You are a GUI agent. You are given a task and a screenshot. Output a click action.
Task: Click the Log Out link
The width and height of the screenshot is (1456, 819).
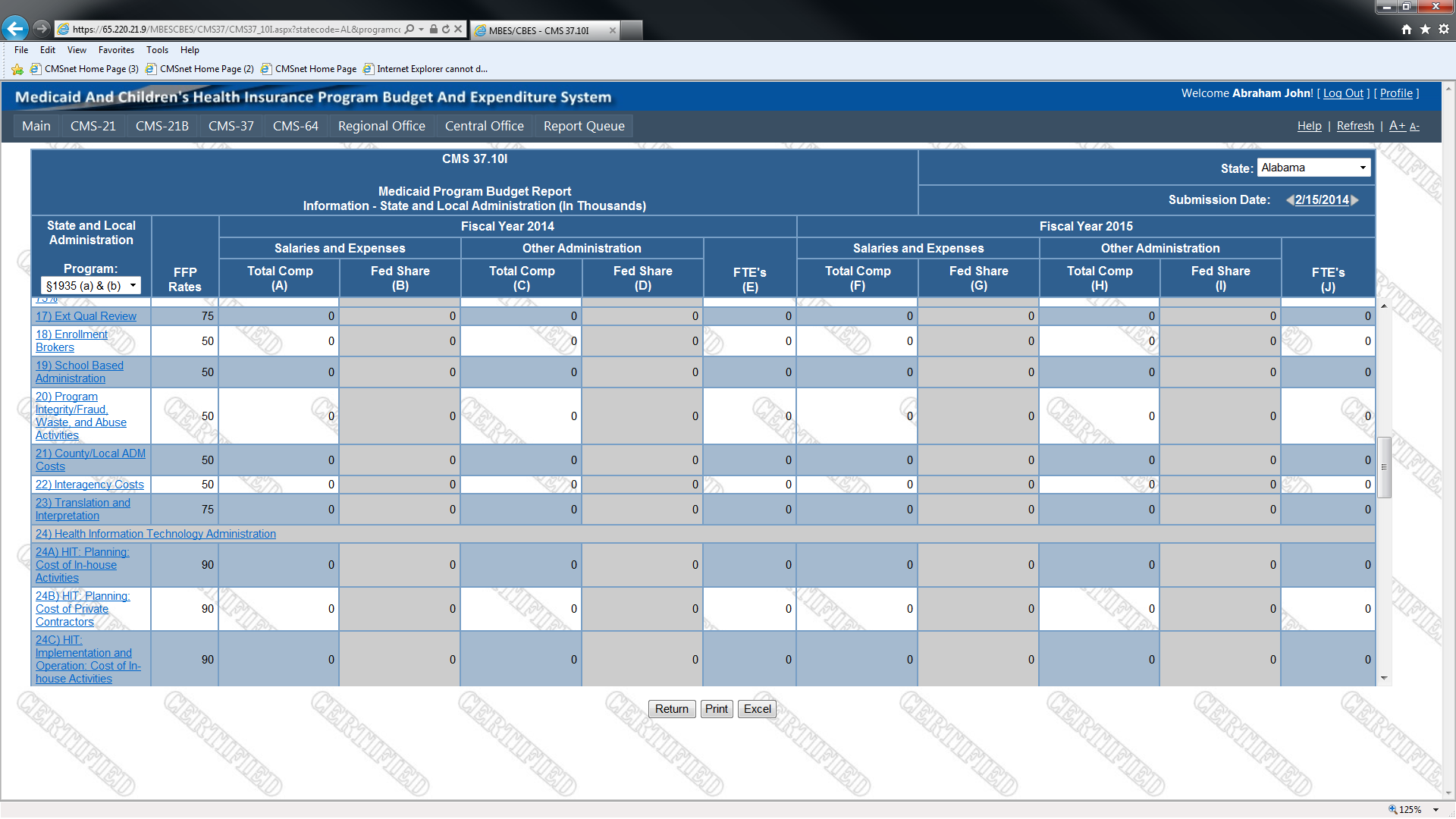(x=1343, y=93)
